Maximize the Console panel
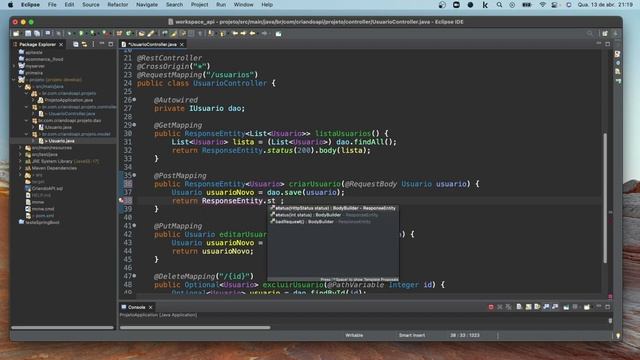 point(608,307)
